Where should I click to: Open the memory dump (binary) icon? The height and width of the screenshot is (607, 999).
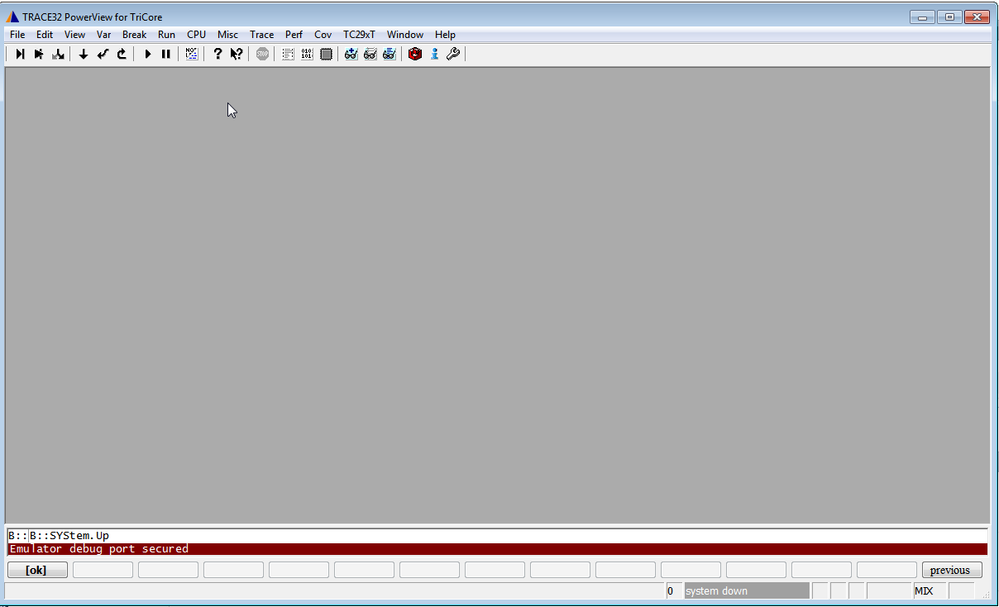coord(307,54)
